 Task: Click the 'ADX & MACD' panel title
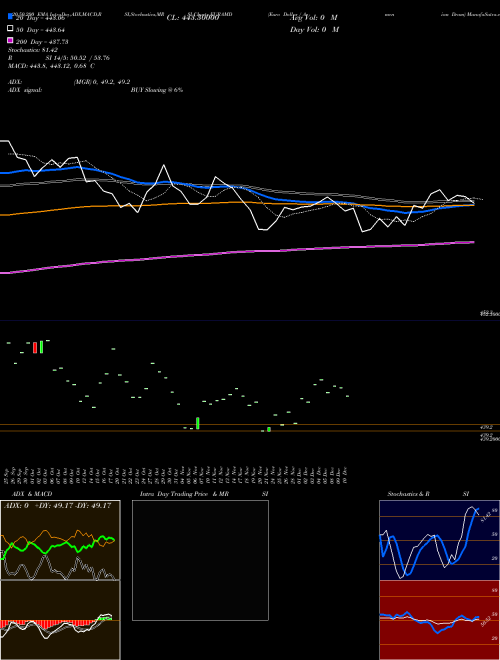point(32,494)
